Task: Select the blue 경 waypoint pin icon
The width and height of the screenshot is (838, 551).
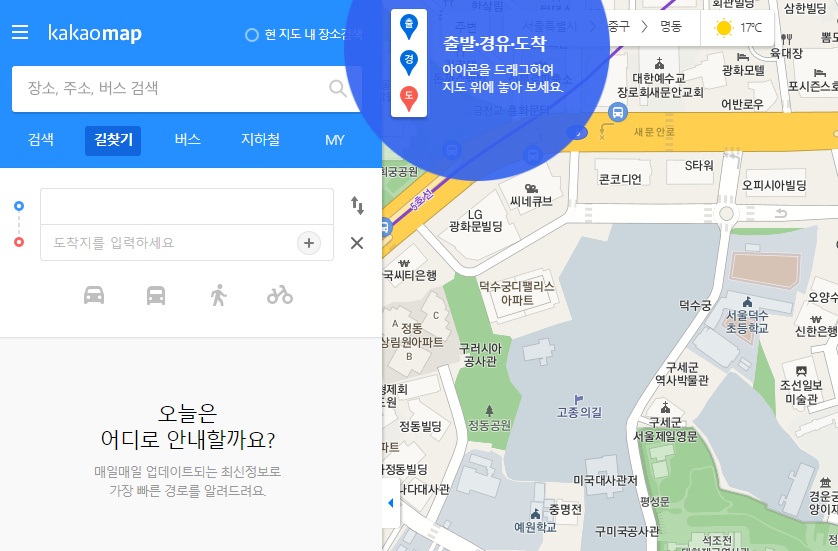Action: (x=409, y=62)
